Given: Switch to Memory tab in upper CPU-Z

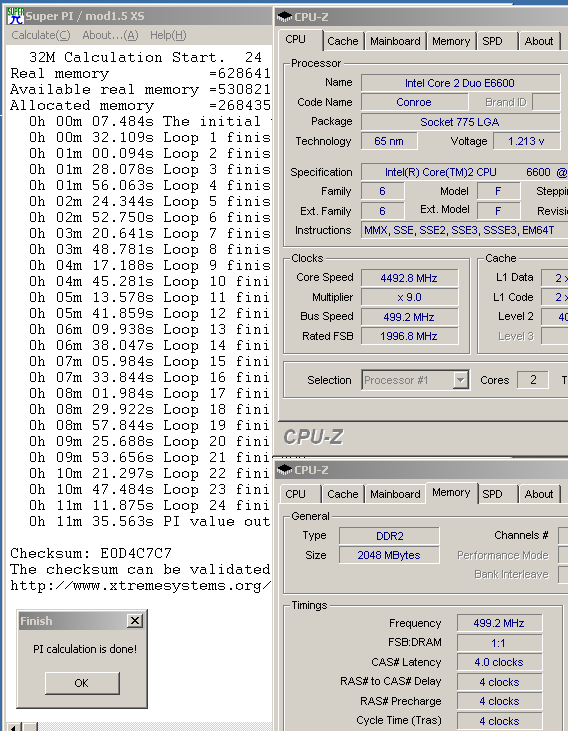Looking at the screenshot, I should pyautogui.click(x=451, y=41).
